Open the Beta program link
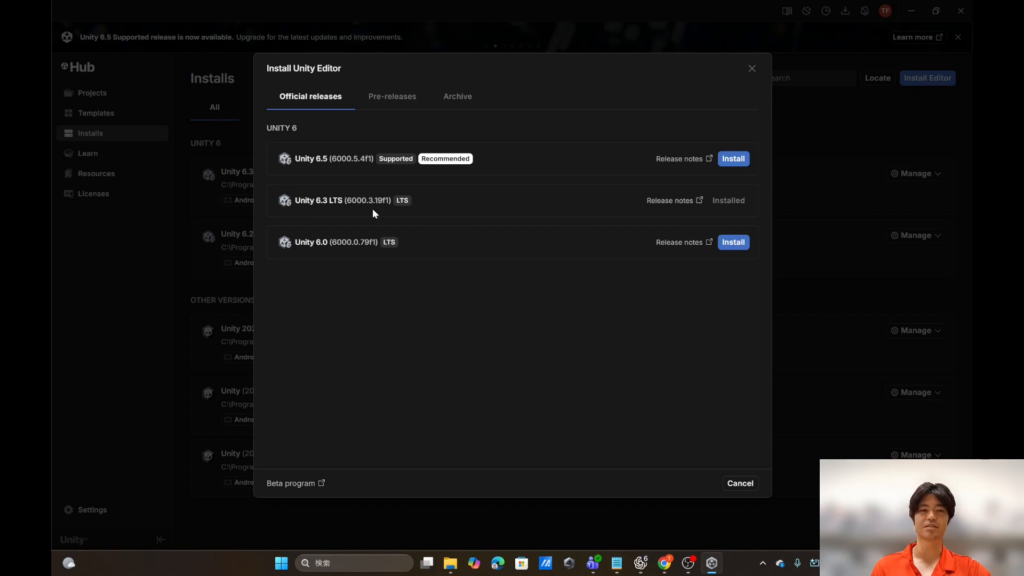The image size is (1024, 576). pyautogui.click(x=295, y=483)
